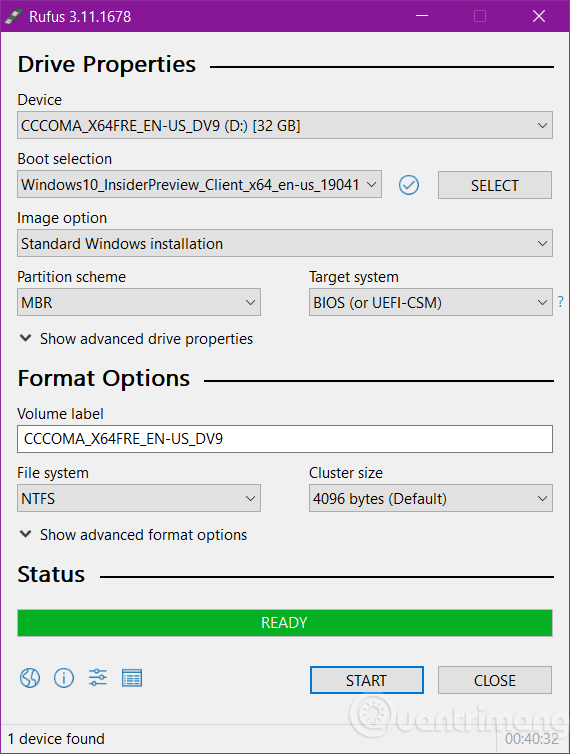Click the Rufus USB title bar icon
Screen dimensions: 570x754
click(14, 16)
